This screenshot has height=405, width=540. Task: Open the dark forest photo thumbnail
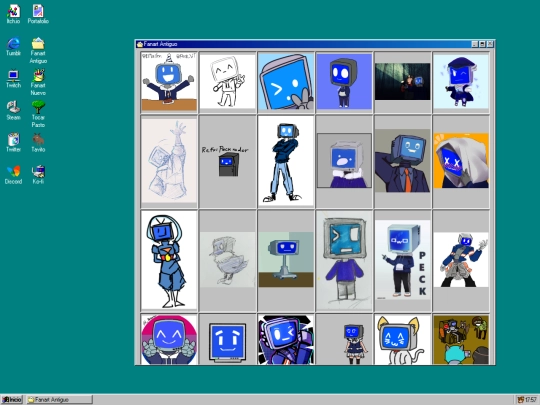[403, 82]
